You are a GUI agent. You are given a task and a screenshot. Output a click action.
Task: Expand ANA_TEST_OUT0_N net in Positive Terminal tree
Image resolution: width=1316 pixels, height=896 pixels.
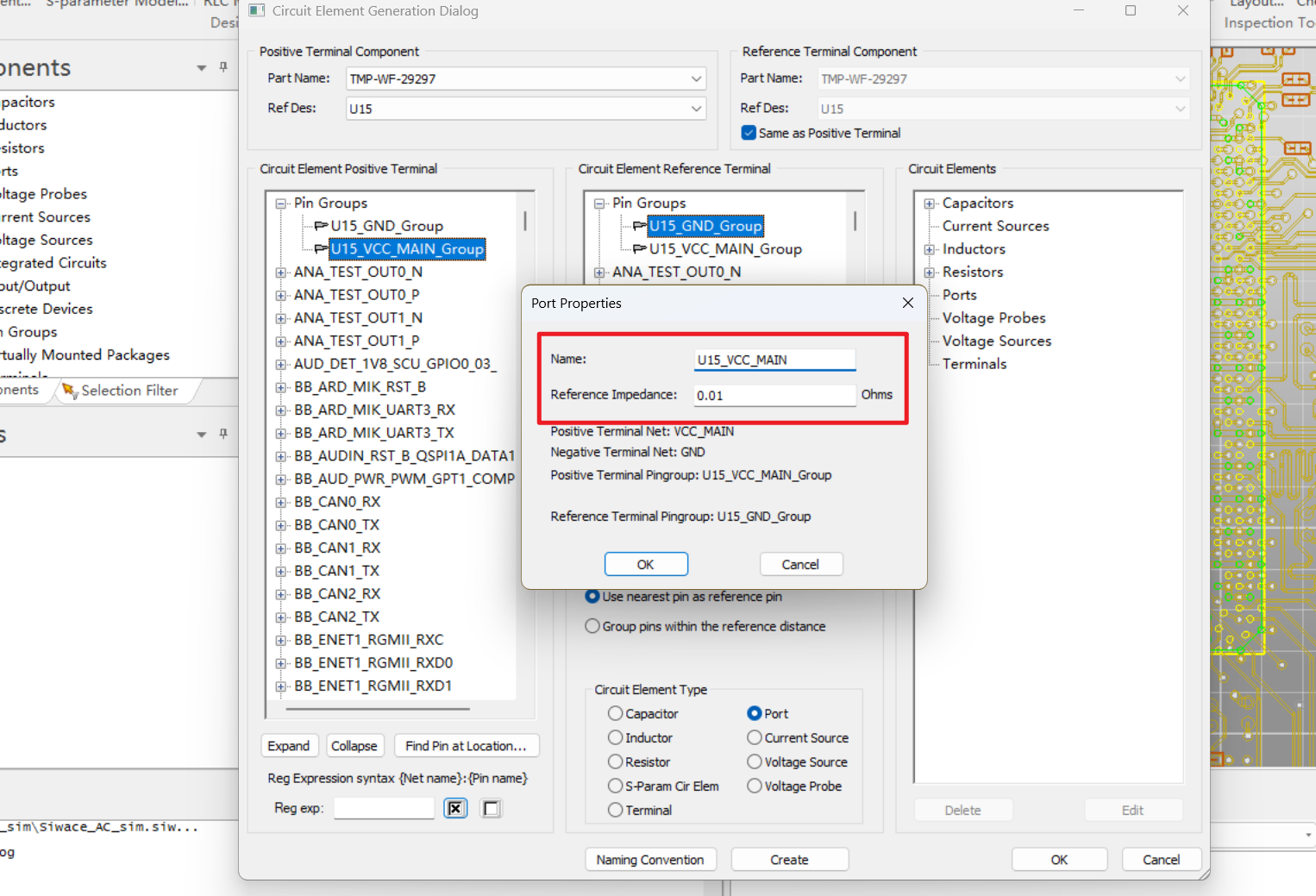coord(280,273)
